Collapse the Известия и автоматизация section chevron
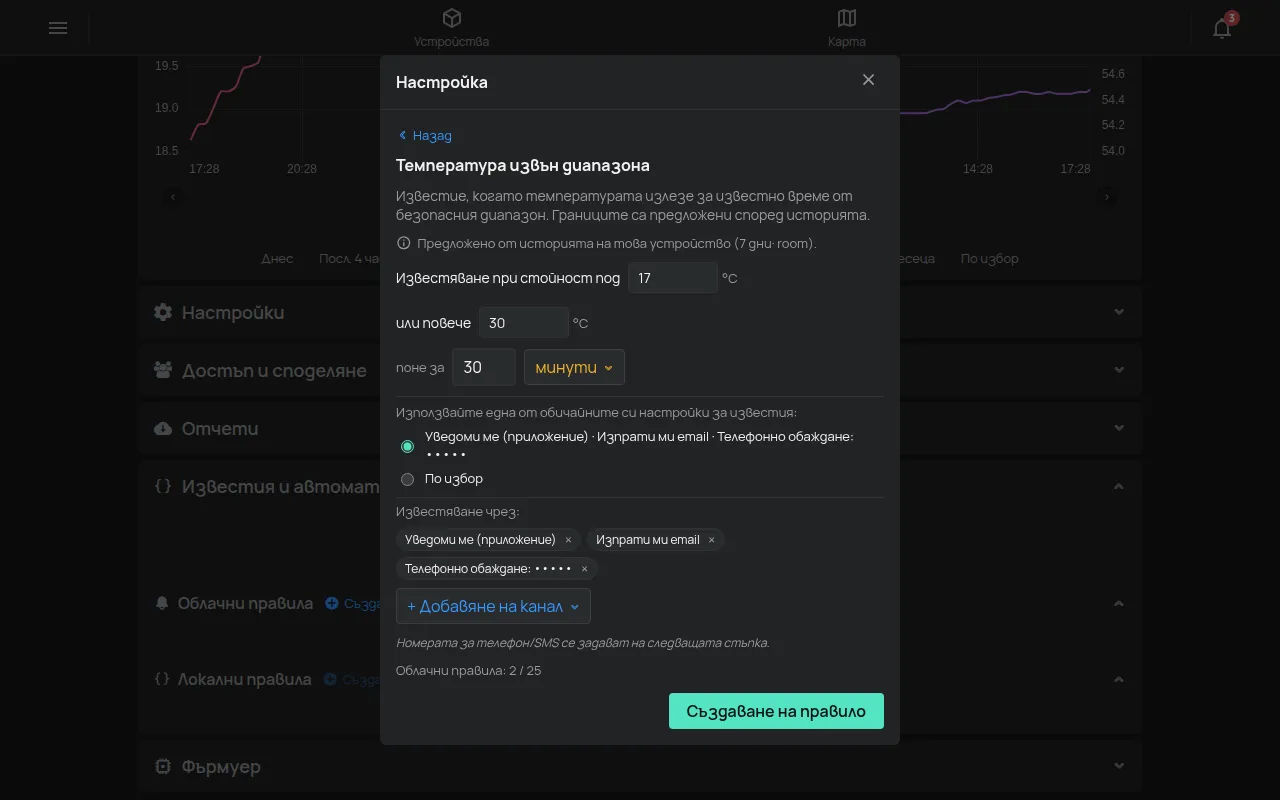 tap(1119, 486)
